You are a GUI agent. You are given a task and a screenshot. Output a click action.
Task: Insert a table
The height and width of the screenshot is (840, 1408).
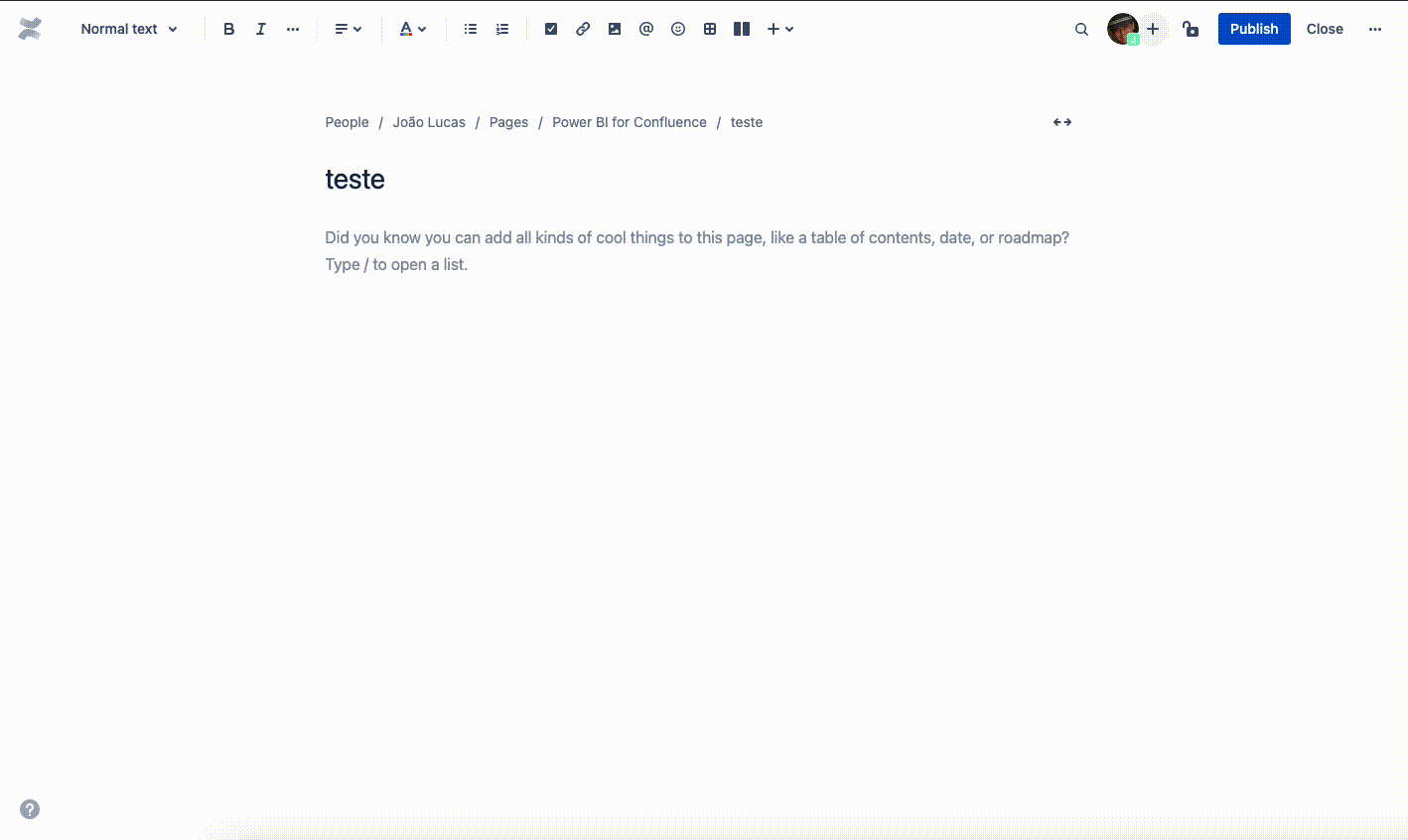[x=710, y=29]
